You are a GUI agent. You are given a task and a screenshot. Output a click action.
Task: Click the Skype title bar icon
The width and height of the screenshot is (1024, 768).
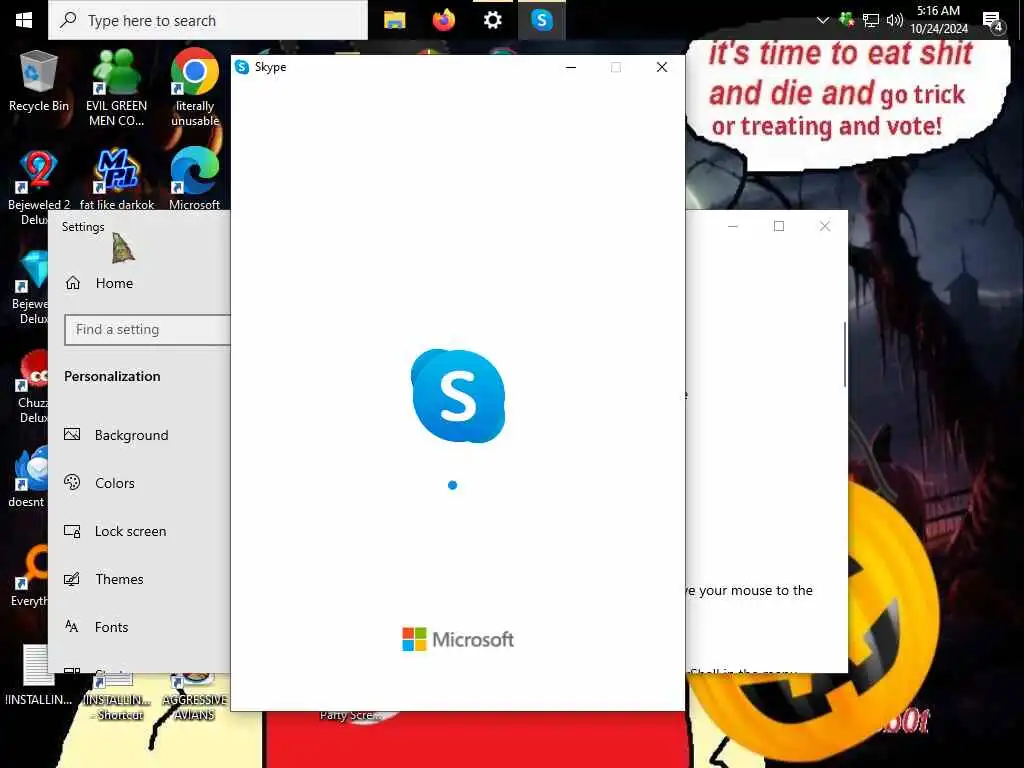click(x=242, y=67)
